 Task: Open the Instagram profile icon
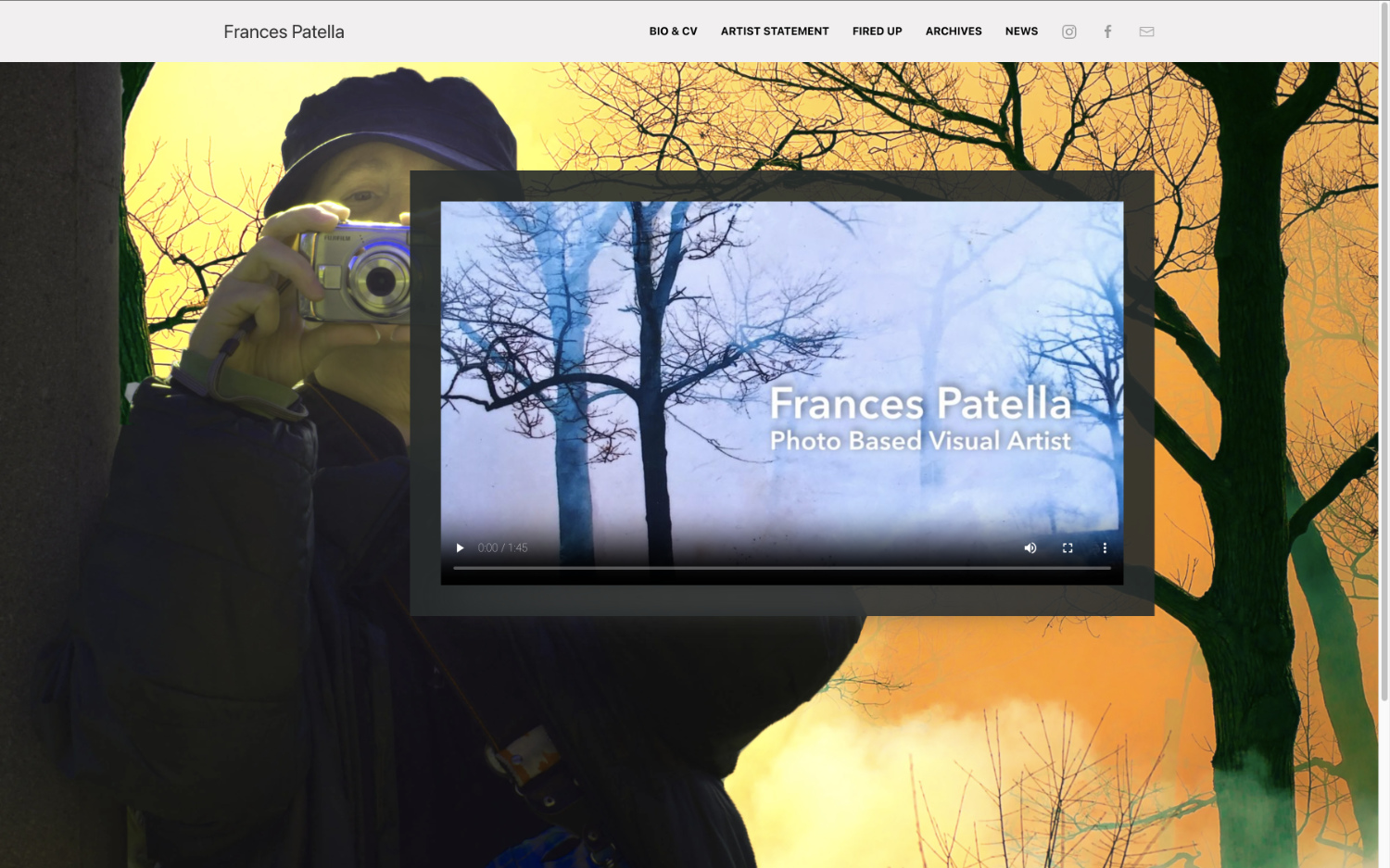[x=1068, y=31]
